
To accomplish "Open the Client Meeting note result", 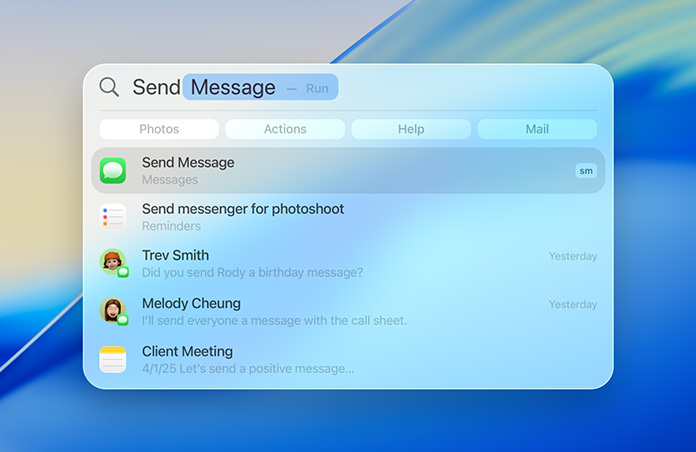I will click(x=187, y=351).
